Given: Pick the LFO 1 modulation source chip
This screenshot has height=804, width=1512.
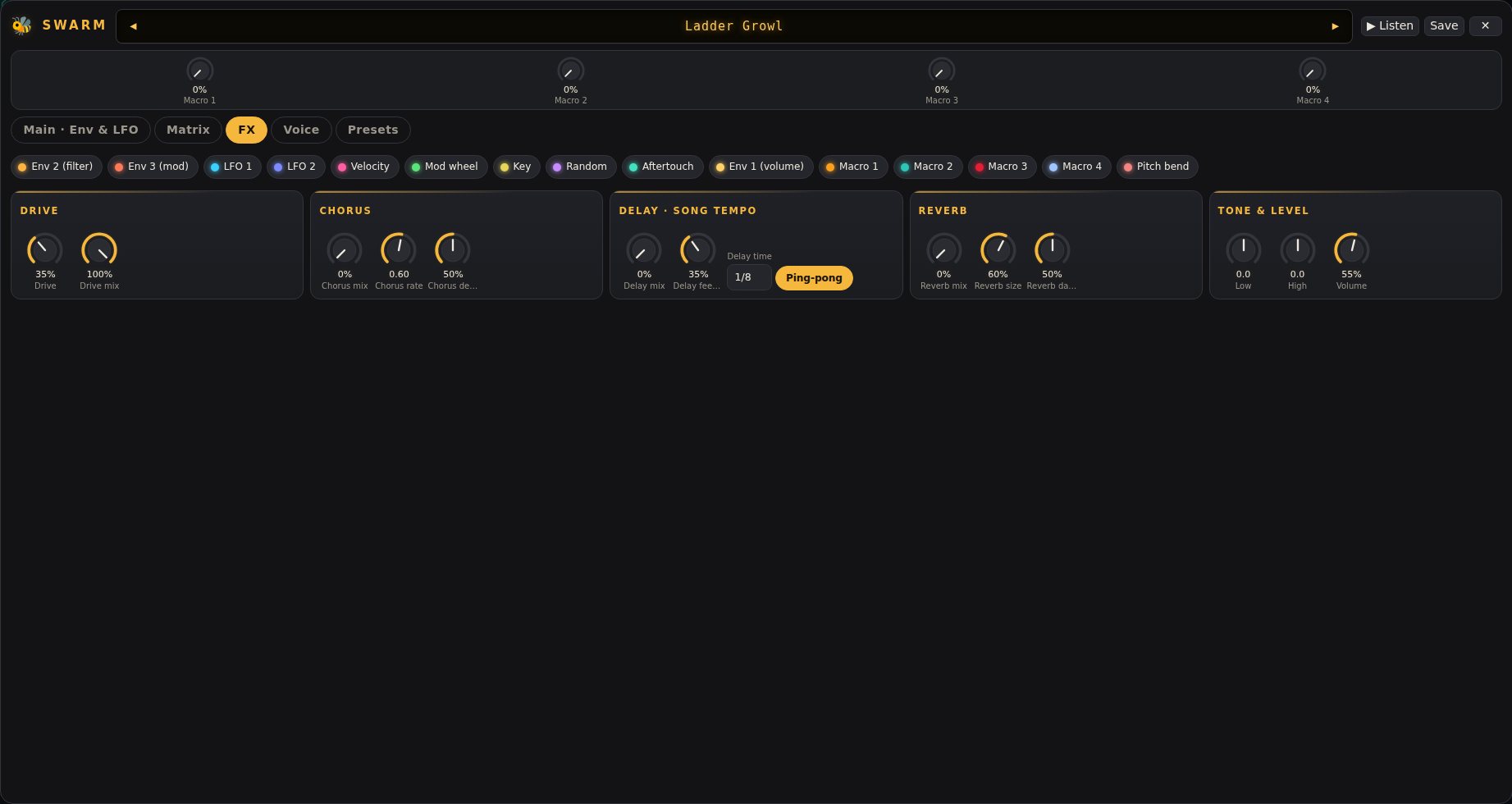Looking at the screenshot, I should click(232, 167).
